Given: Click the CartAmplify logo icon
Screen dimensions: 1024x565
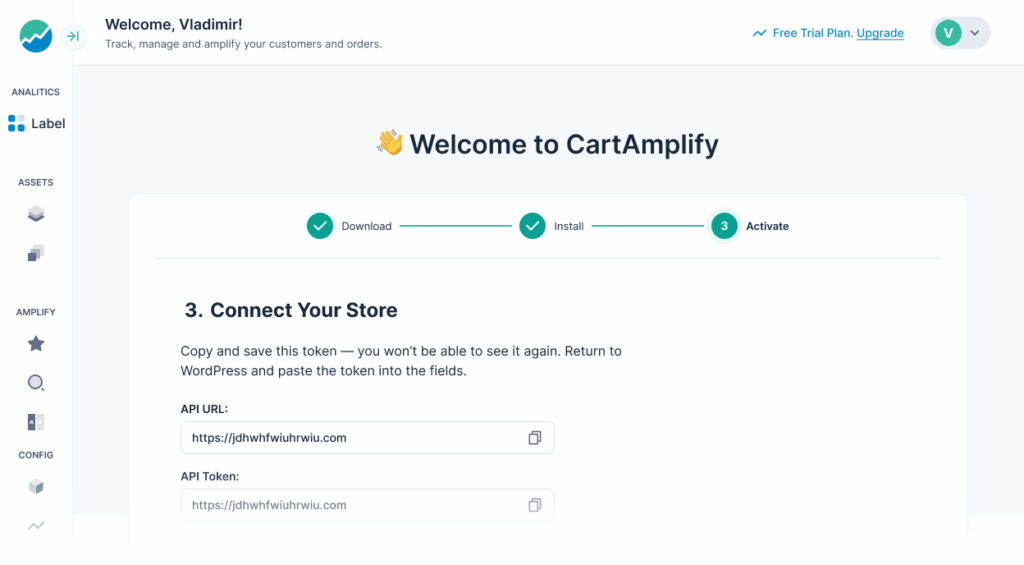Looking at the screenshot, I should [x=36, y=37].
